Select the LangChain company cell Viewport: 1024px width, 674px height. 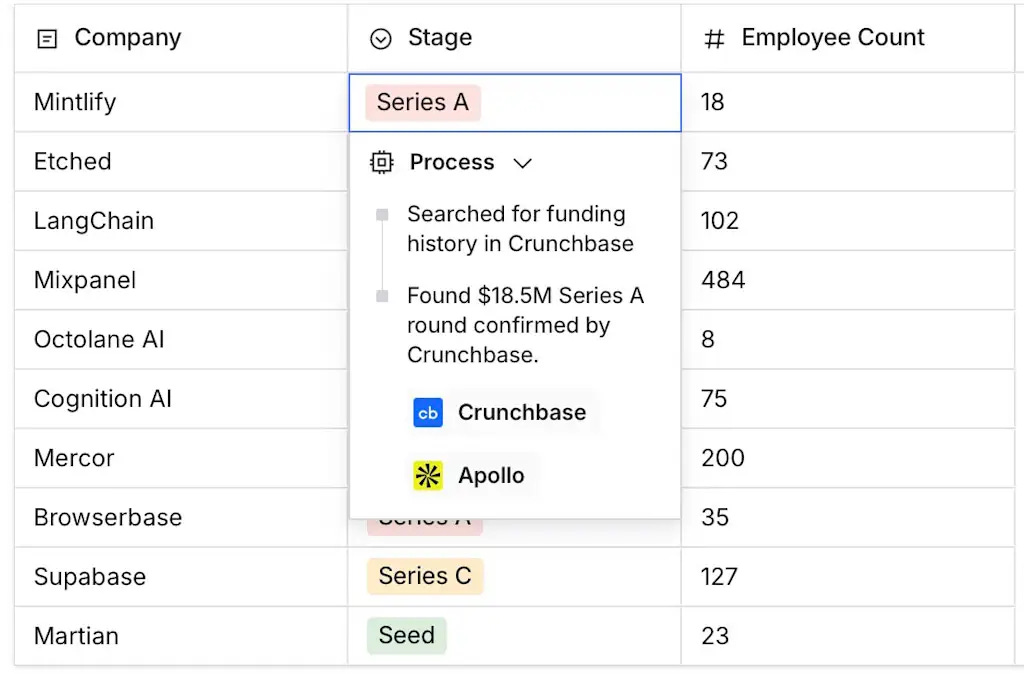point(94,221)
